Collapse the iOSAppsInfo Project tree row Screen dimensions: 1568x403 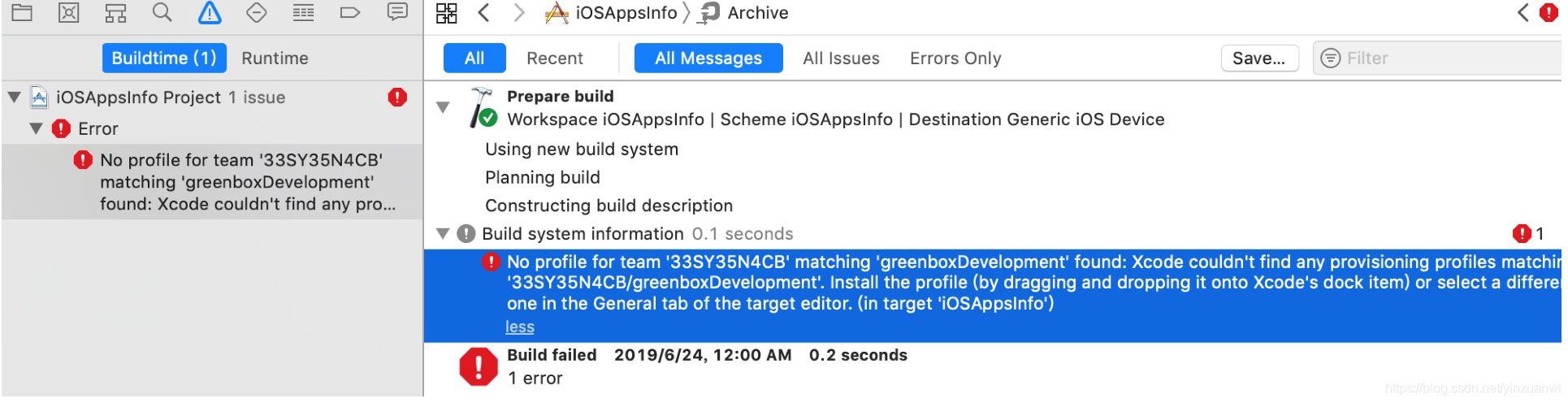(14, 97)
